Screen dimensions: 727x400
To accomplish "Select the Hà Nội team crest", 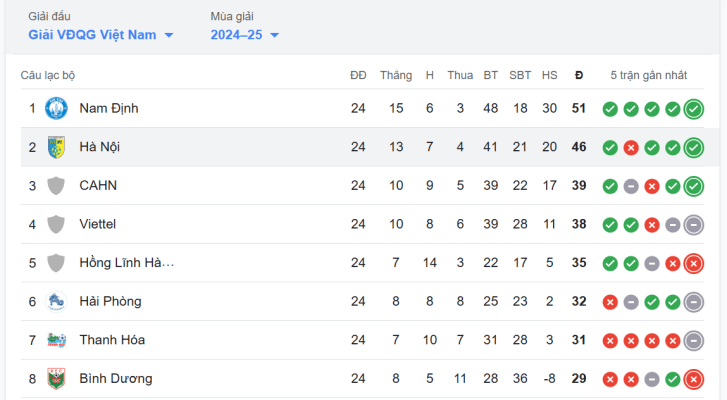I will [x=56, y=147].
